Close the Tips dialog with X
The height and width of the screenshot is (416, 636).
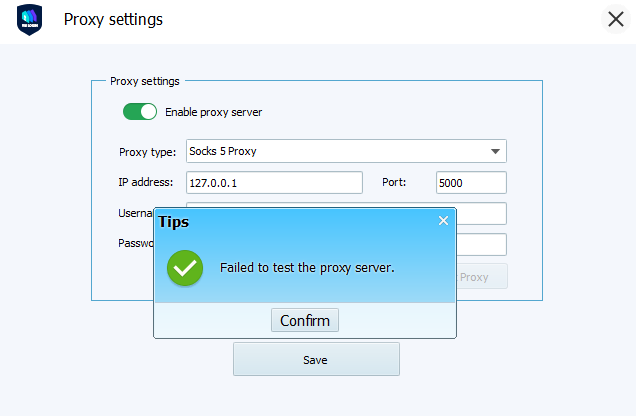click(443, 221)
